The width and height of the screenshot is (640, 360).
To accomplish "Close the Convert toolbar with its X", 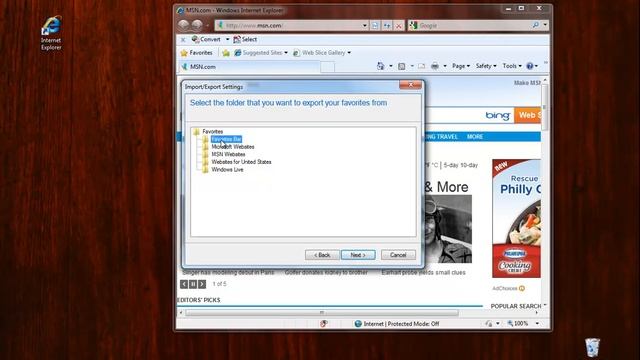I will point(183,40).
